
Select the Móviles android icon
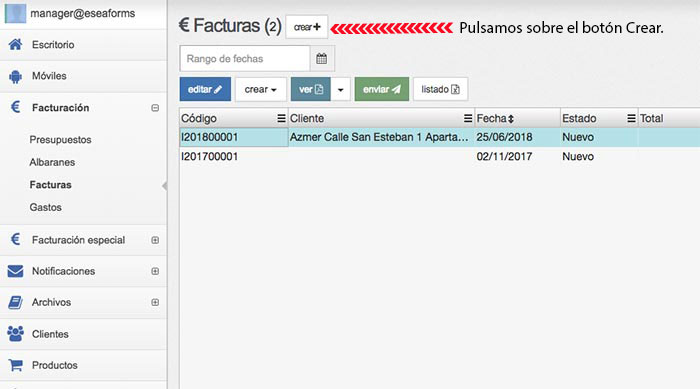click(15, 76)
